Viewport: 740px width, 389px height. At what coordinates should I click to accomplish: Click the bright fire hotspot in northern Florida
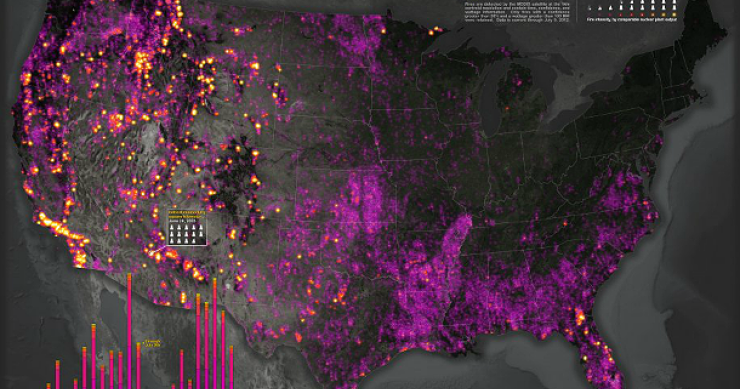[579, 317]
